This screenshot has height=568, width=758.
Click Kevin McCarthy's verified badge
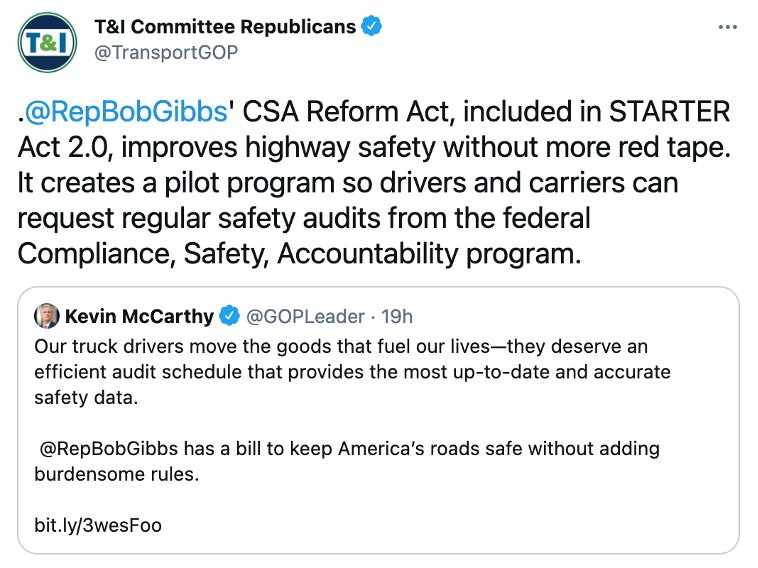tap(229, 316)
